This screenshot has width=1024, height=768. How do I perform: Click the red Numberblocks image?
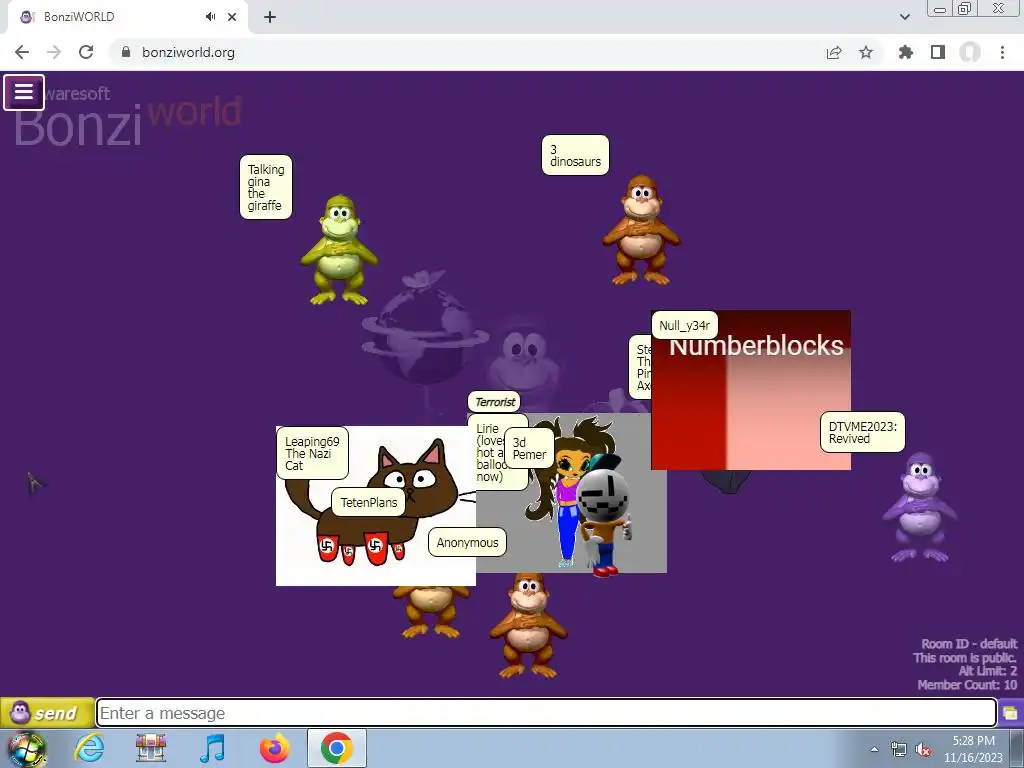click(x=751, y=390)
